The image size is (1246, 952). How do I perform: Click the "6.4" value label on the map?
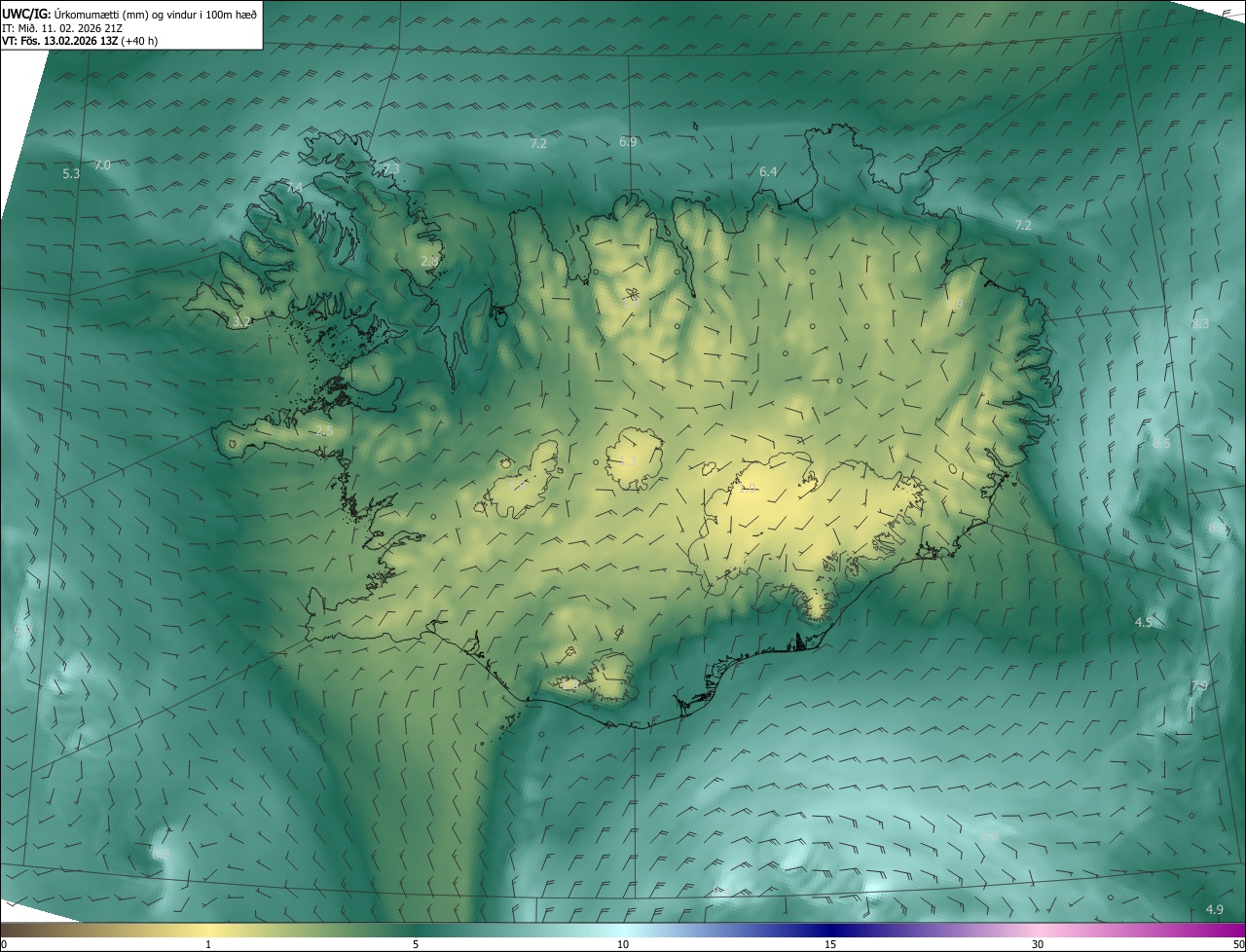[768, 172]
